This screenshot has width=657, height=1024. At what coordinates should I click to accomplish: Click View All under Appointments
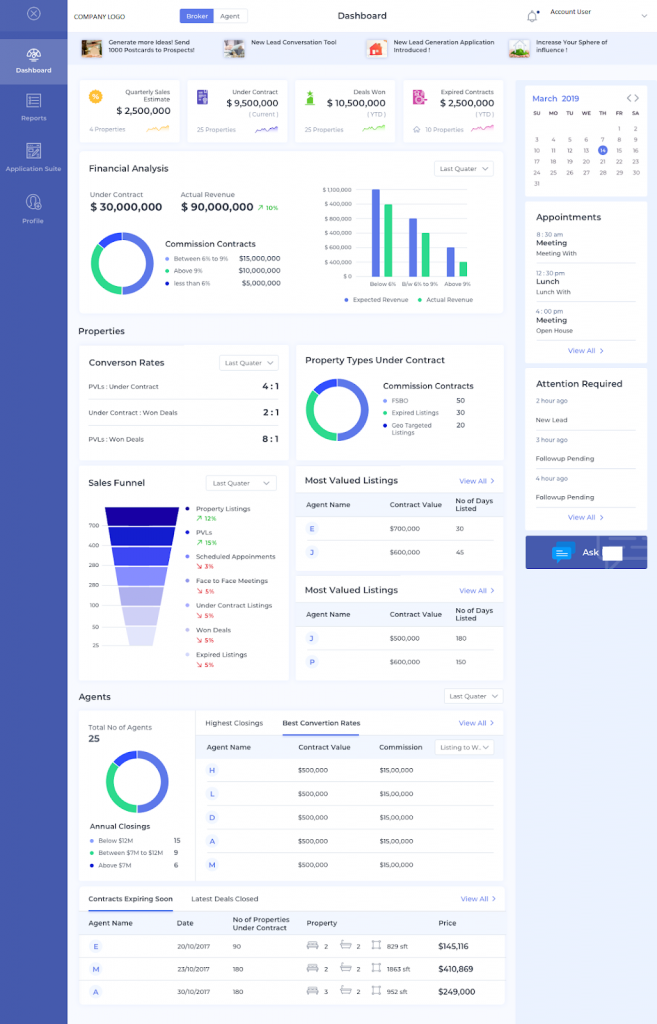coord(585,351)
